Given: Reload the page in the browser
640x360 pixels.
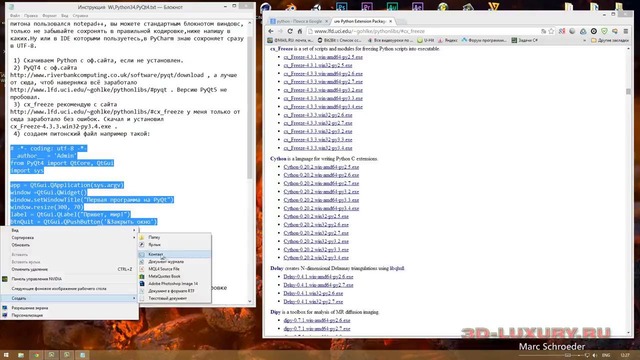Looking at the screenshot, I should coord(290,31).
